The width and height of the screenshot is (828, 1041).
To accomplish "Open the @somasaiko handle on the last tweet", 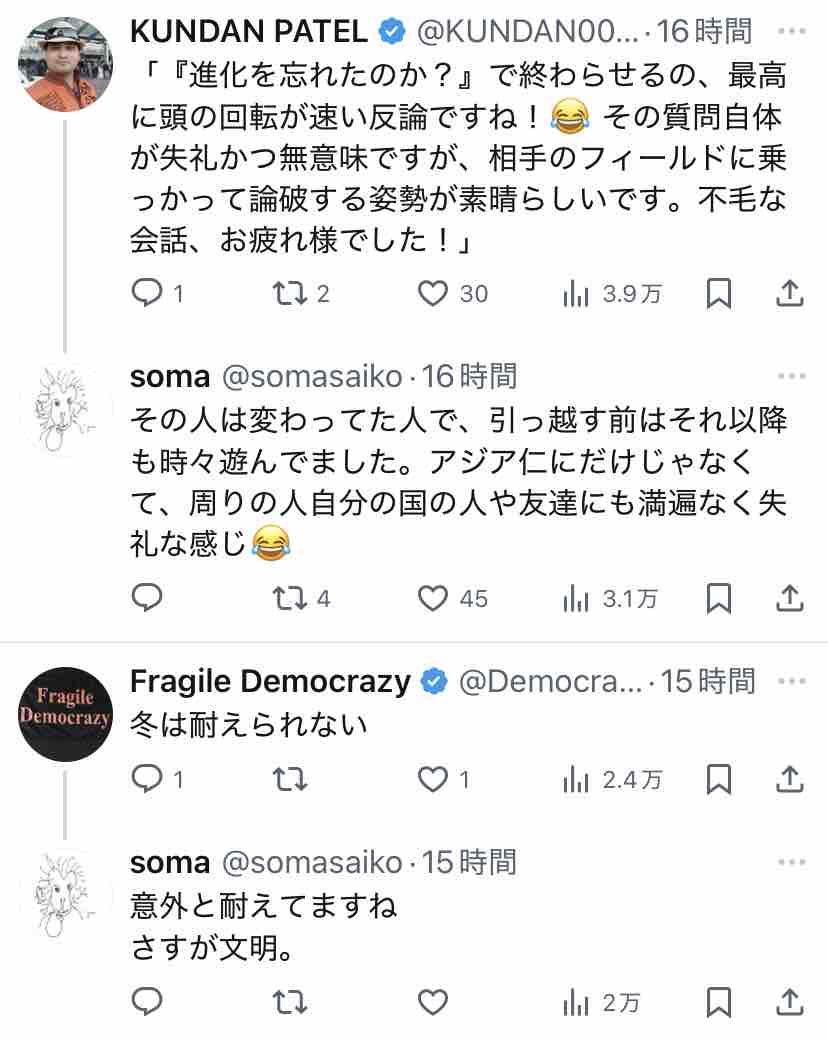I will [x=311, y=862].
